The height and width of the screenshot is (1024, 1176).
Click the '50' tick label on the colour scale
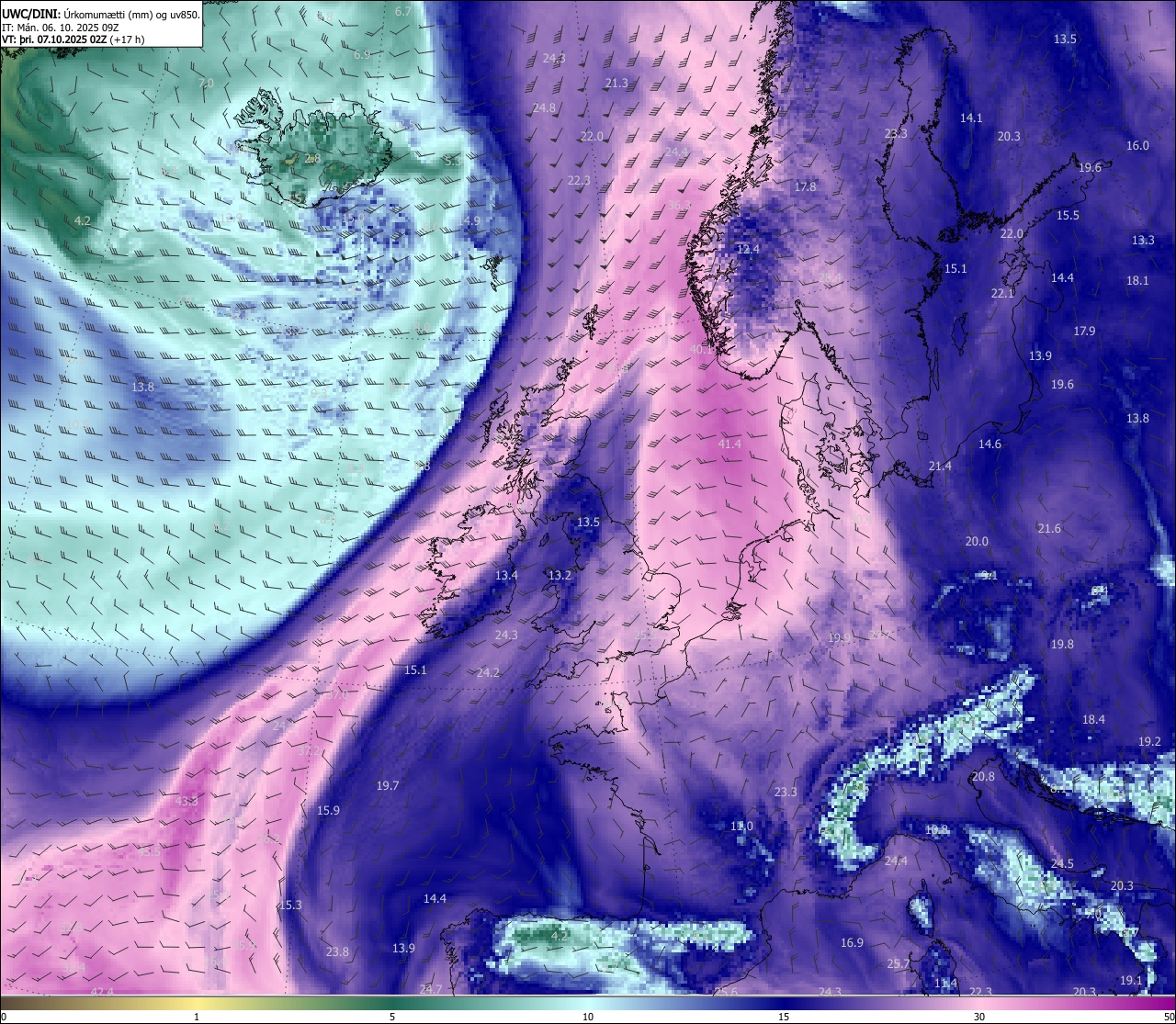[1169, 1017]
